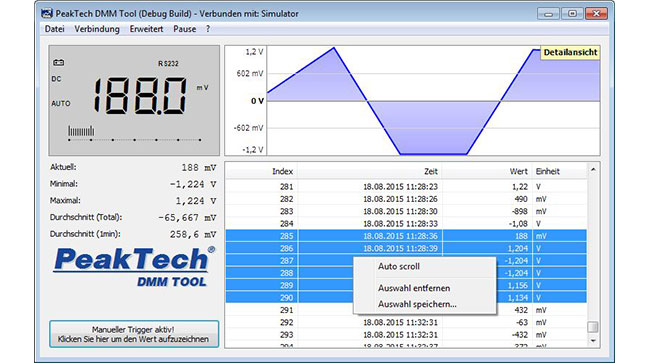The width and height of the screenshot is (650, 363).
Task: Select highlighted row with index 286
Action: (x=406, y=249)
